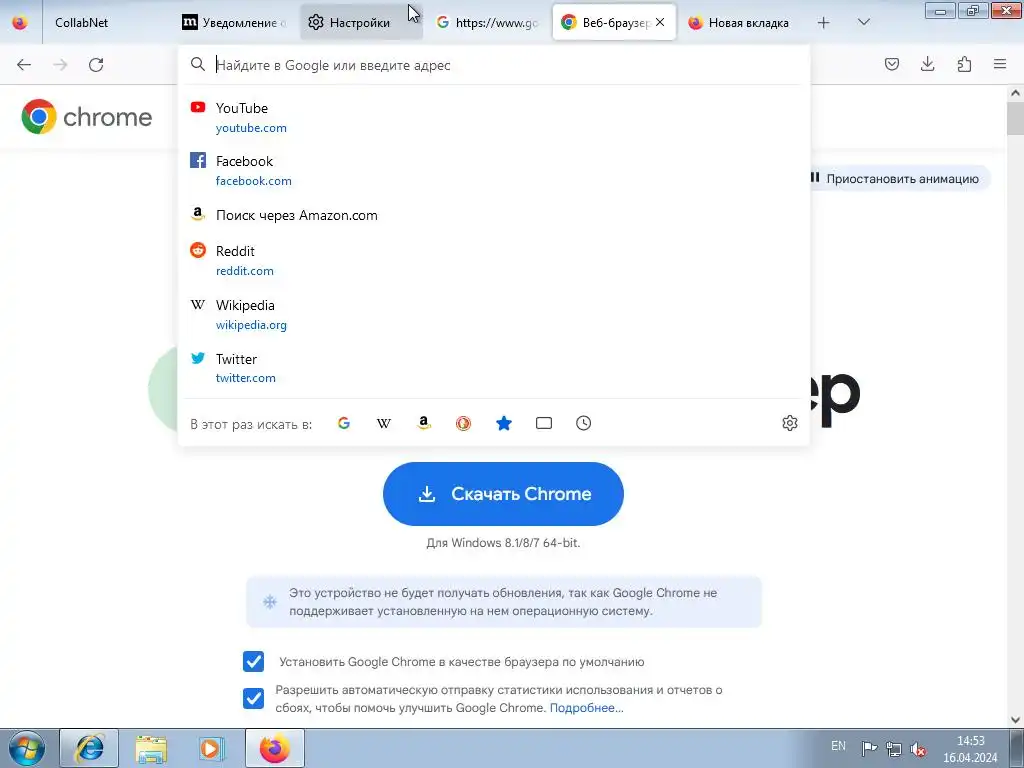The image size is (1024, 768).
Task: Open the Action Center flag icon
Action: [869, 748]
